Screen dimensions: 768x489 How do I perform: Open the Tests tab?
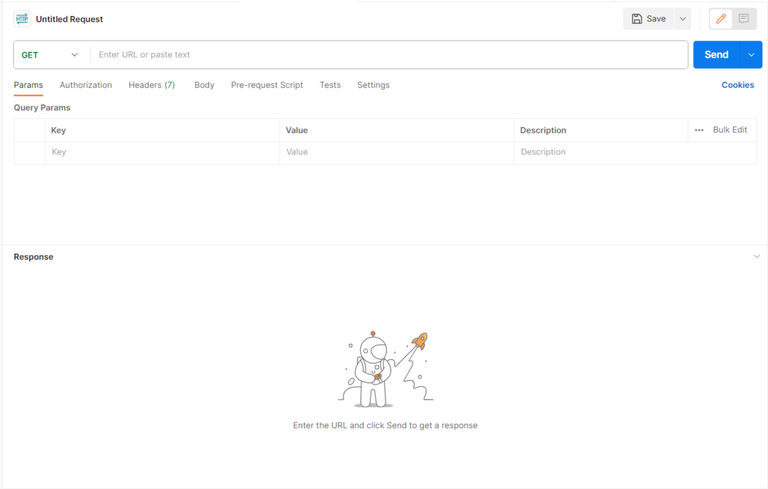(330, 85)
